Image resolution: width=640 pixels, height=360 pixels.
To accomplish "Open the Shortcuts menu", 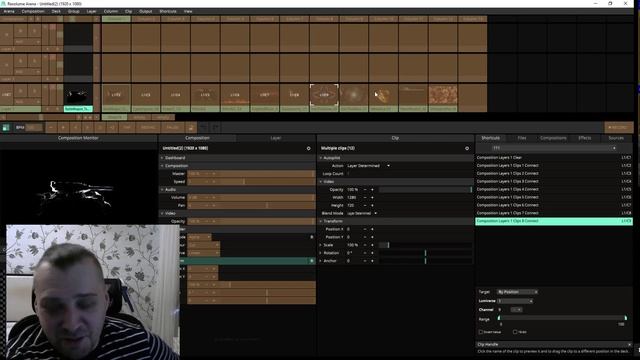I will tap(168, 11).
